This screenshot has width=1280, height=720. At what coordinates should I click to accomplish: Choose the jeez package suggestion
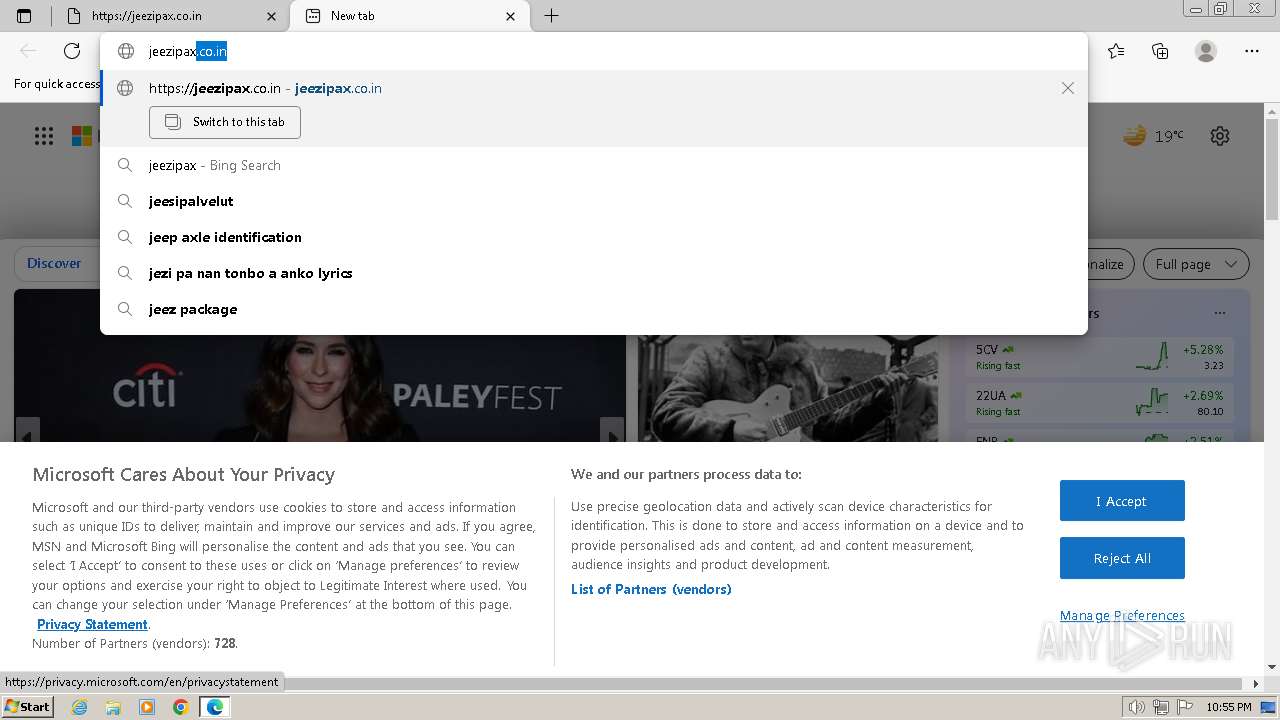(594, 309)
